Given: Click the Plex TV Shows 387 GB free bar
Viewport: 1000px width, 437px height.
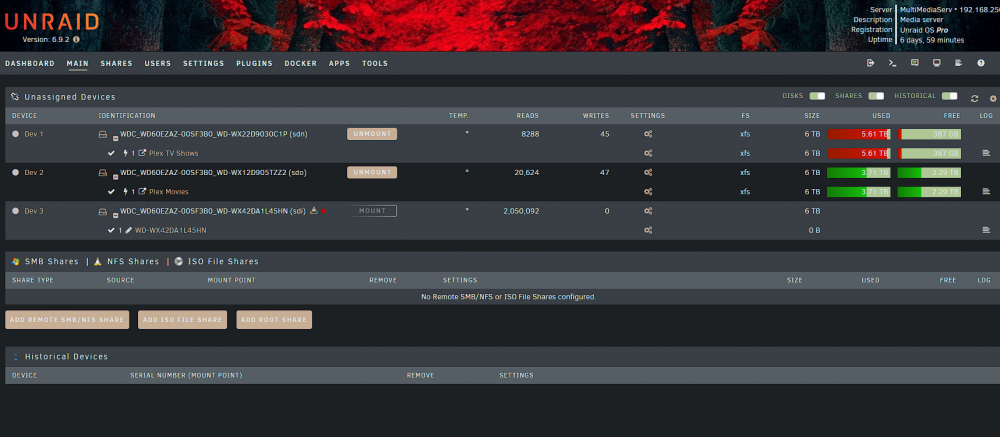Looking at the screenshot, I should point(929,153).
